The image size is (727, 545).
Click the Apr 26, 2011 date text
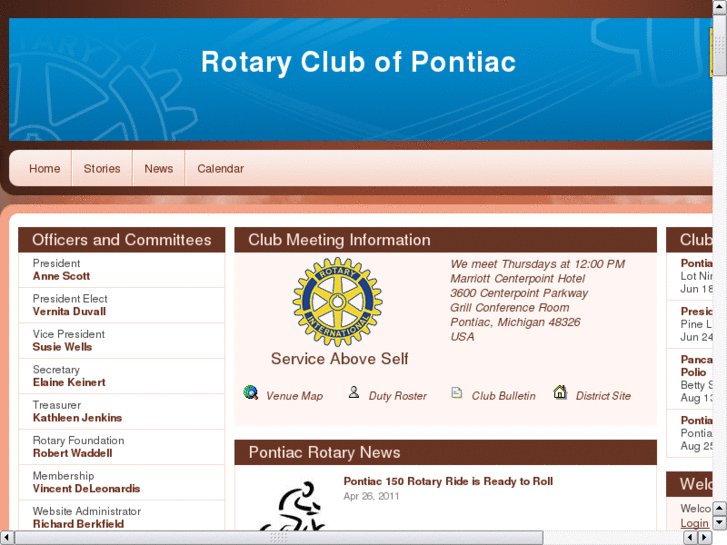pos(371,496)
